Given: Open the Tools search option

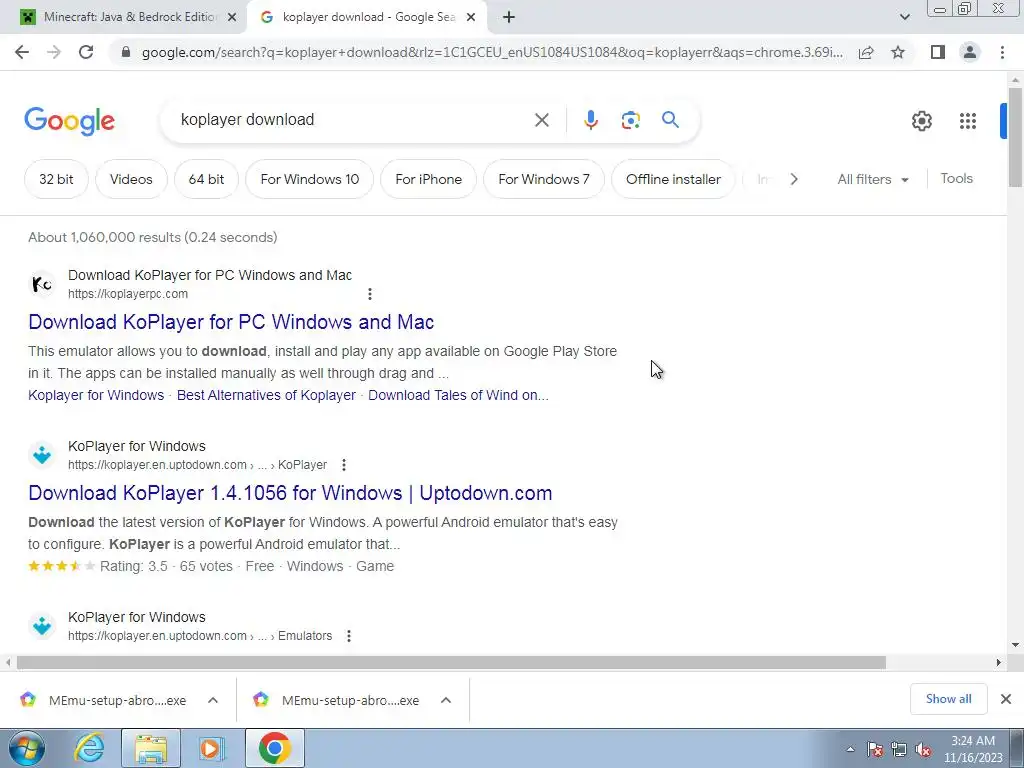Looking at the screenshot, I should (956, 178).
